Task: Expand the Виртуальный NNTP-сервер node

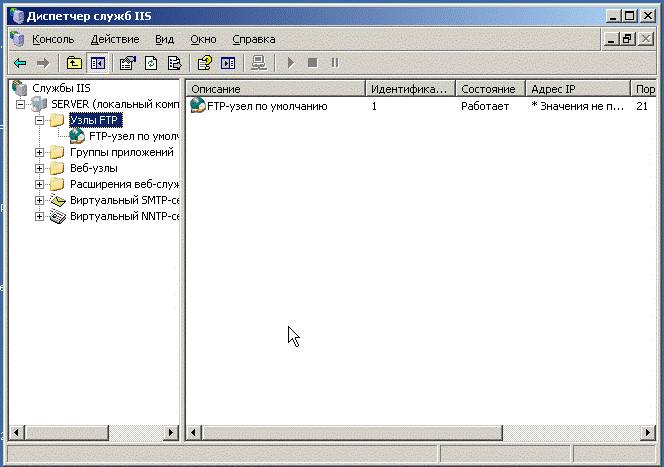Action: point(39,216)
